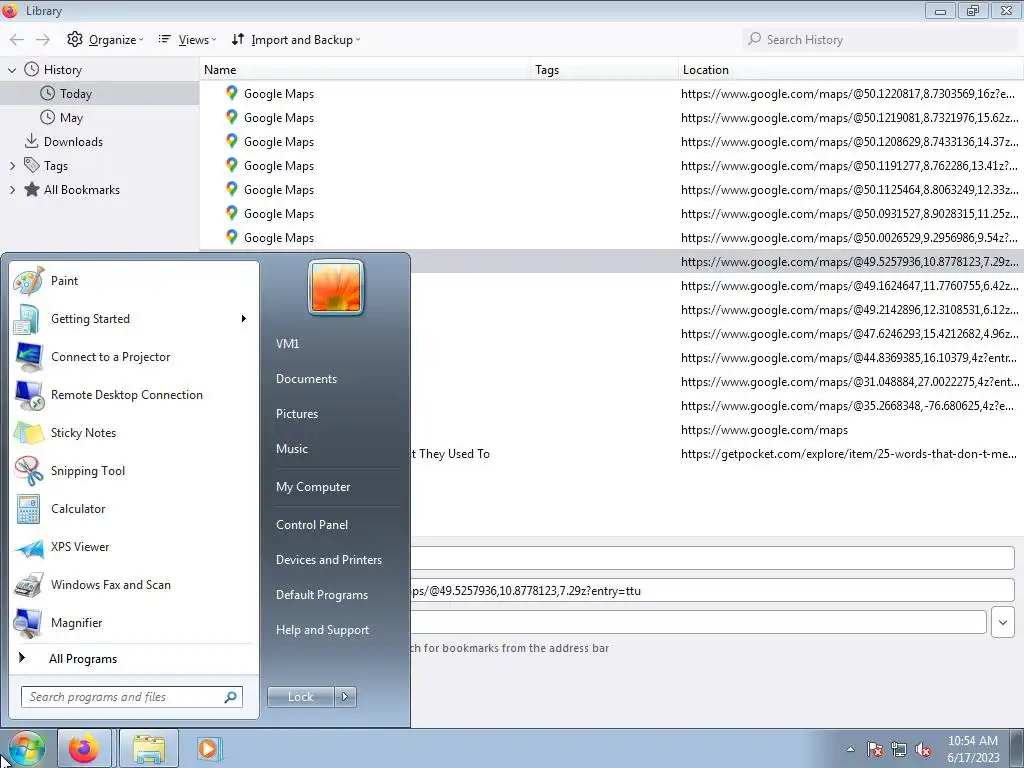Click the muted volume tray icon

(923, 749)
